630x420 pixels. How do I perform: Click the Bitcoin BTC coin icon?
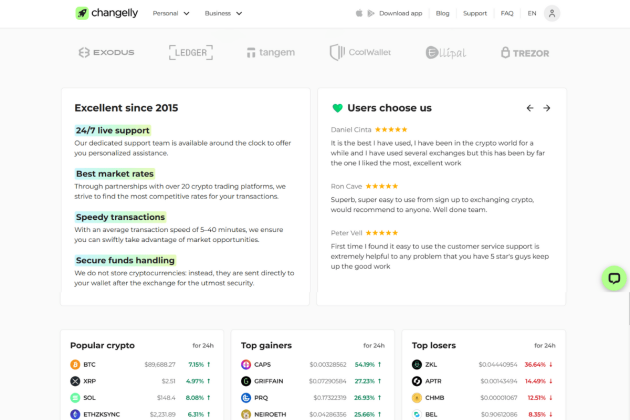(75, 364)
